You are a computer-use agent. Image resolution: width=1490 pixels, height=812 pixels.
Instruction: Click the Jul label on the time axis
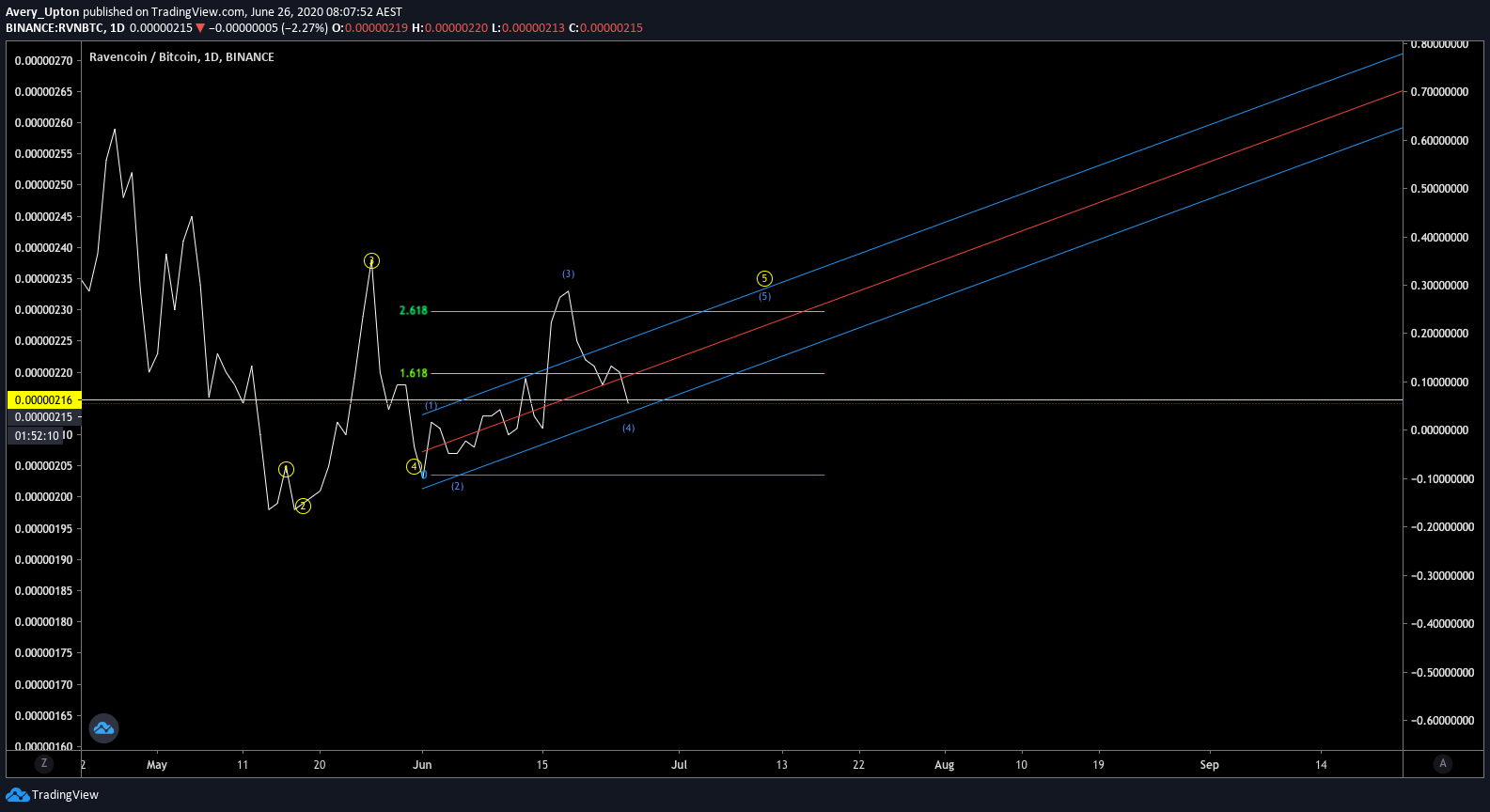(679, 765)
